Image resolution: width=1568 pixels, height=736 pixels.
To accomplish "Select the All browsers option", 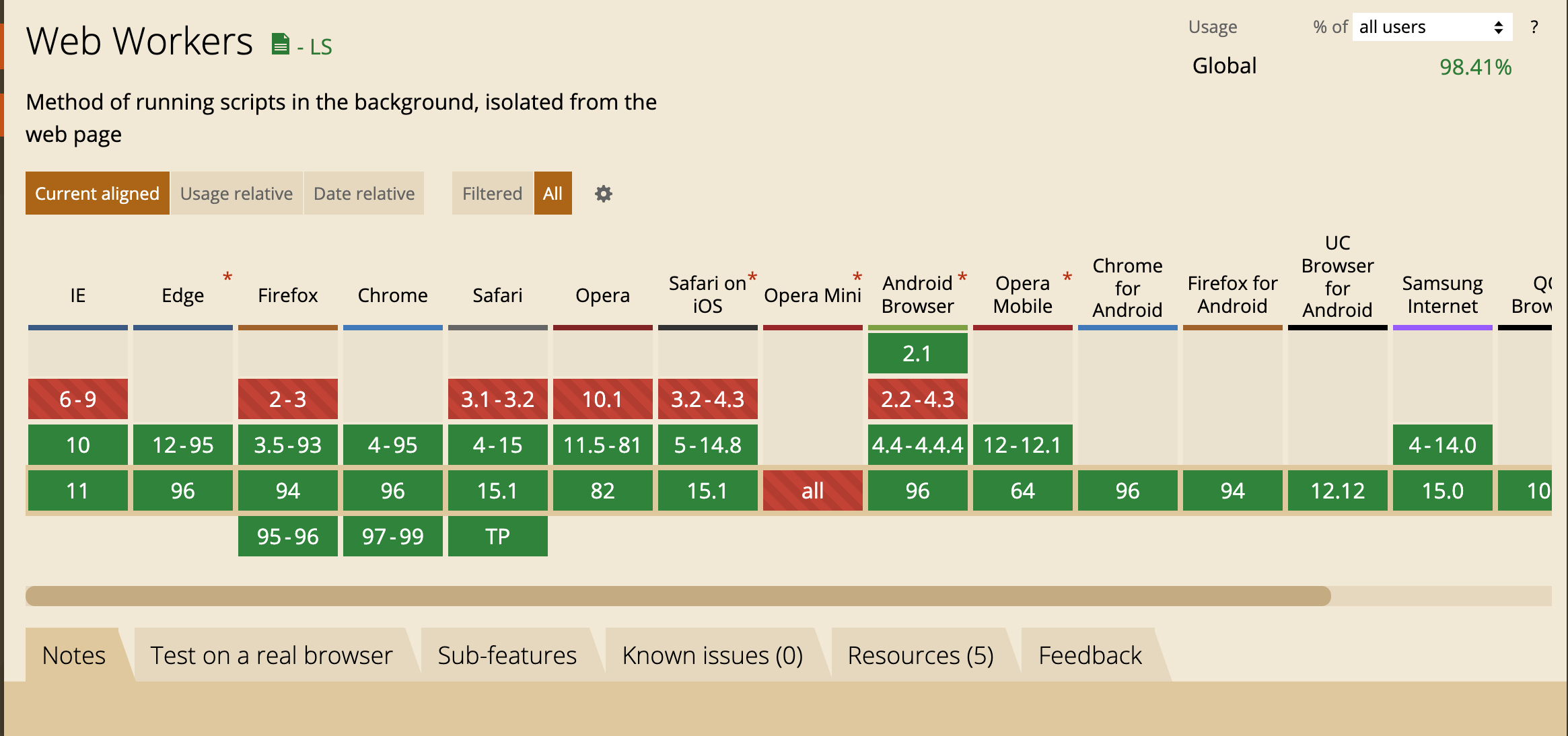I will point(553,193).
